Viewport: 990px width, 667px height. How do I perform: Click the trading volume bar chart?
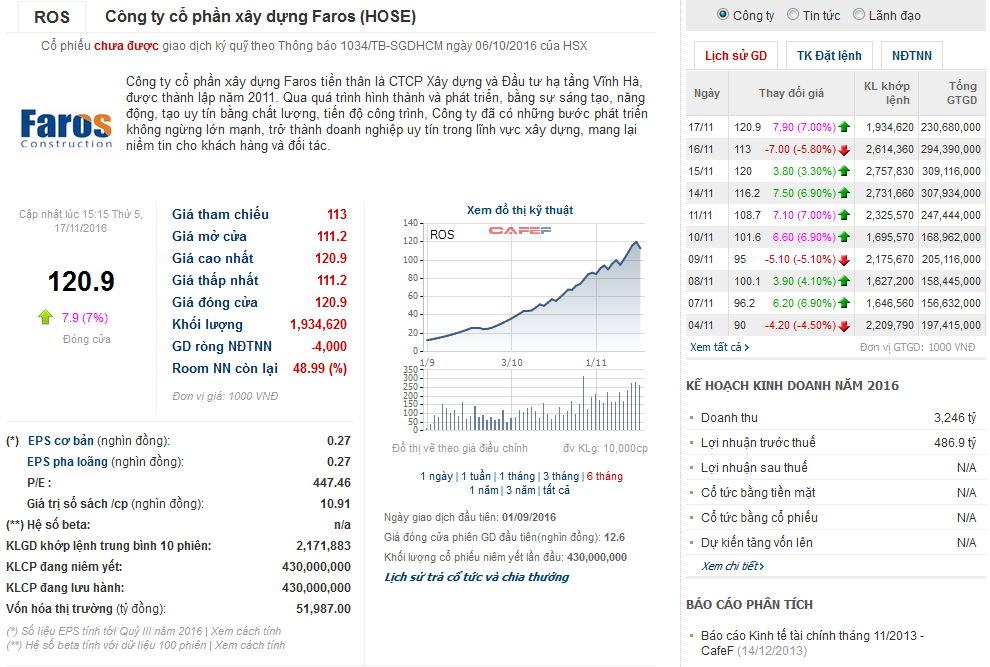pyautogui.click(x=534, y=400)
